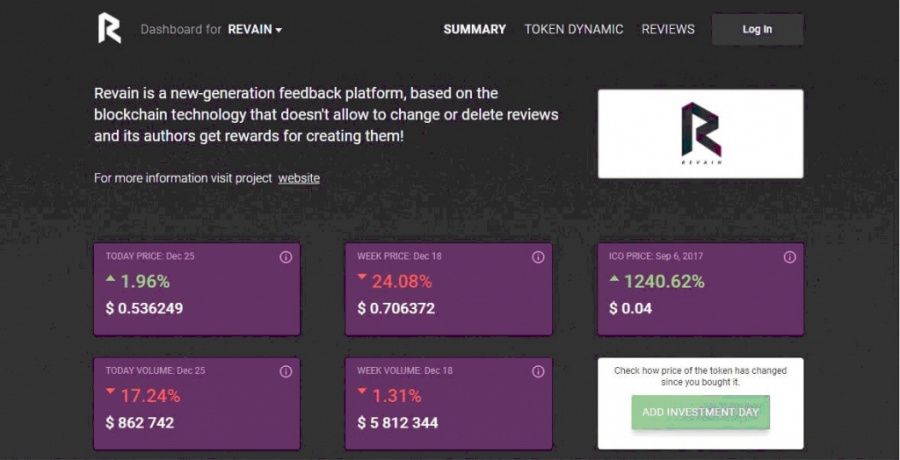Viewport: 900px width, 460px height.
Task: Select week volume $ 5 812 344
Action: point(397,423)
